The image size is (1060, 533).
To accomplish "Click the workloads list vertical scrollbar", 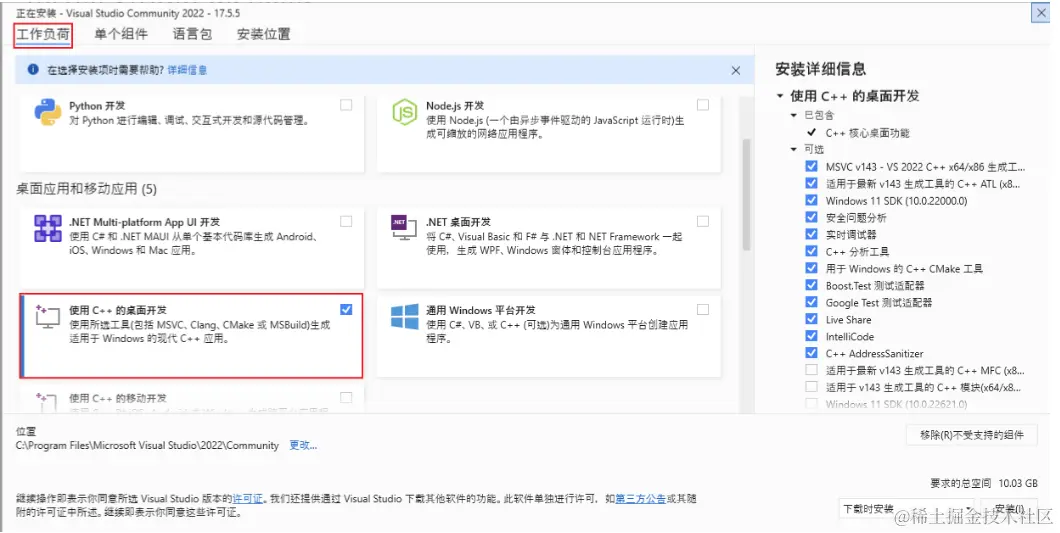I will tap(746, 195).
